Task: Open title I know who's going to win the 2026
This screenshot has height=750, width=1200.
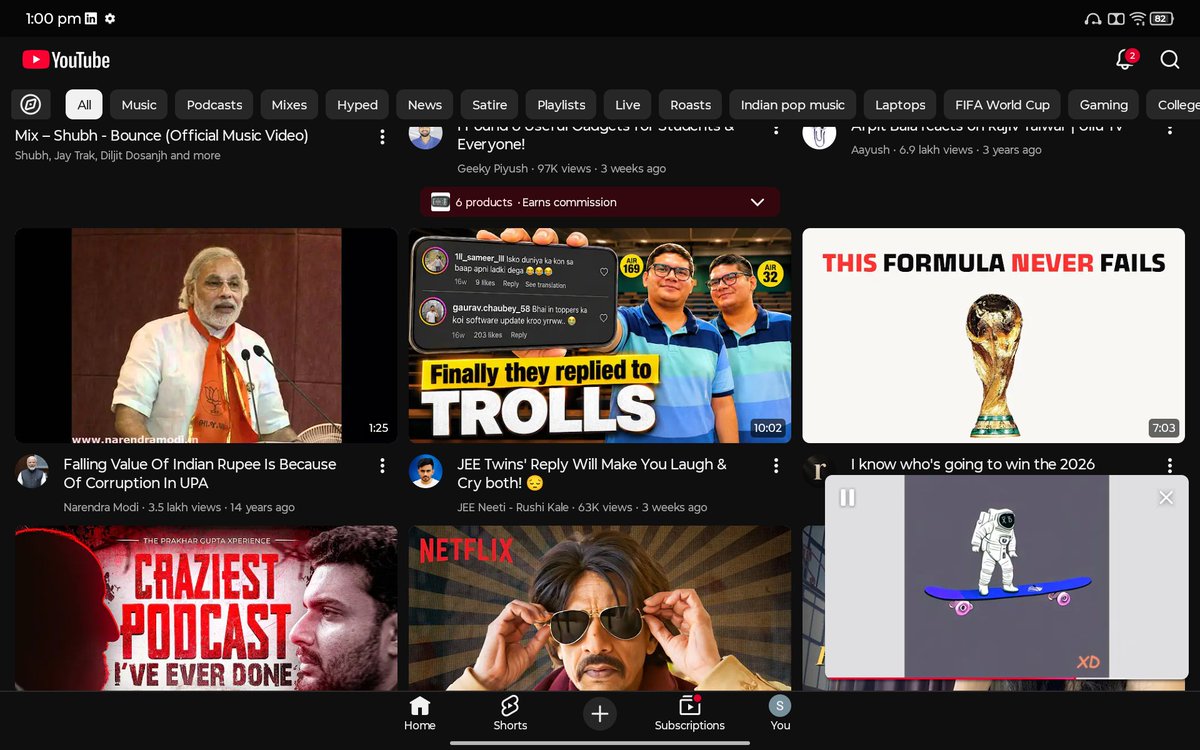Action: [973, 465]
